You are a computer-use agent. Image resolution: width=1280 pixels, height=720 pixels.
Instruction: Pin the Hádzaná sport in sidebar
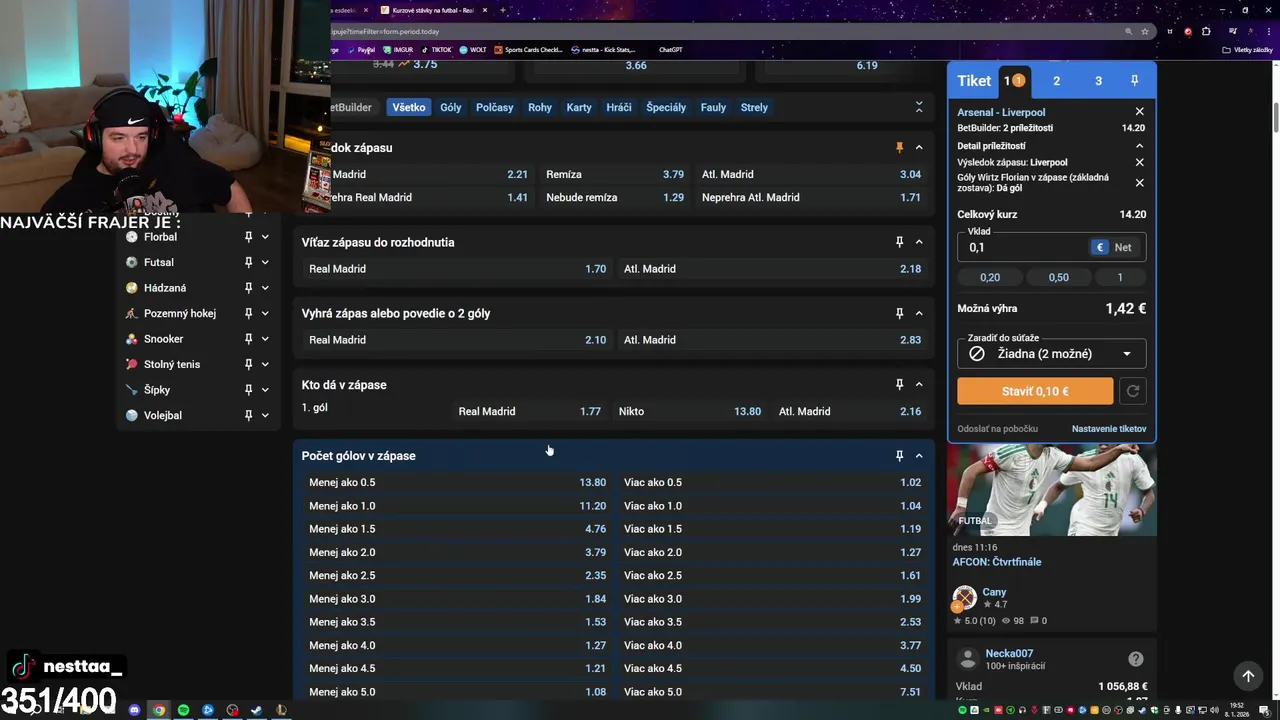coord(248,288)
